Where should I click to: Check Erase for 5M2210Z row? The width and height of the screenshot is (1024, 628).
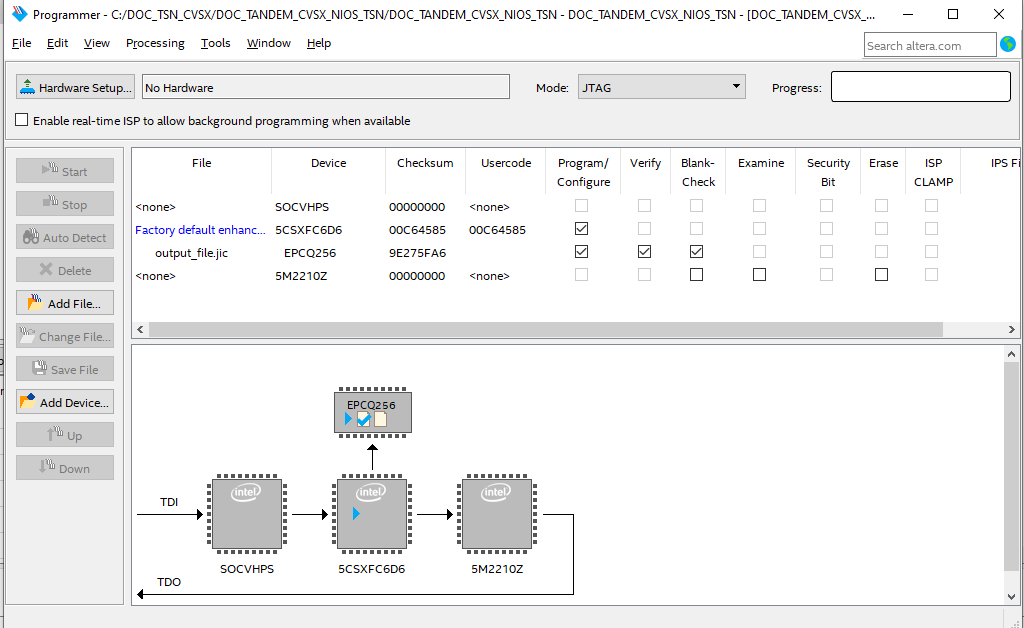coord(882,275)
